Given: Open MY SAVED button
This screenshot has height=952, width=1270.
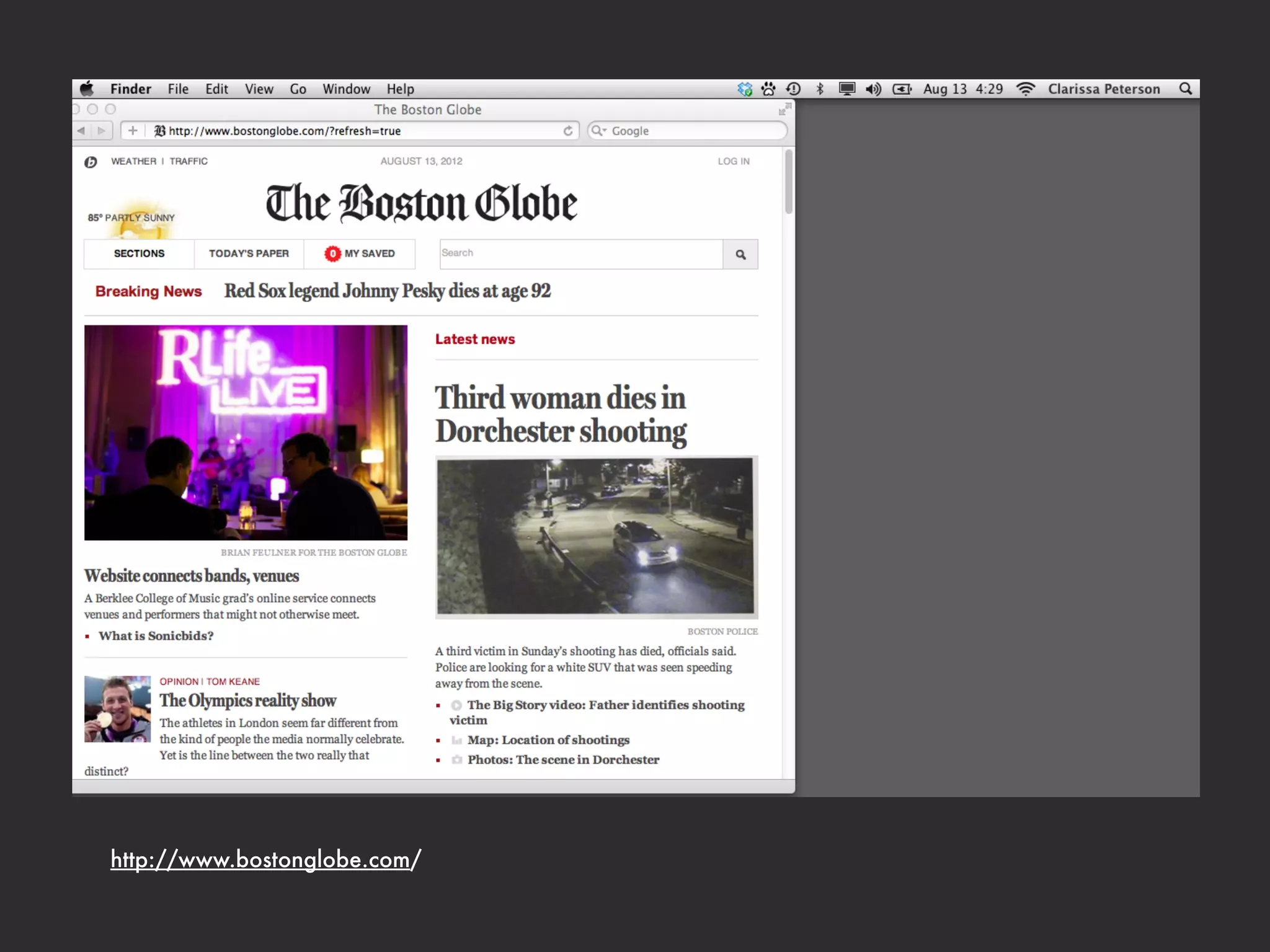Looking at the screenshot, I should coord(360,253).
